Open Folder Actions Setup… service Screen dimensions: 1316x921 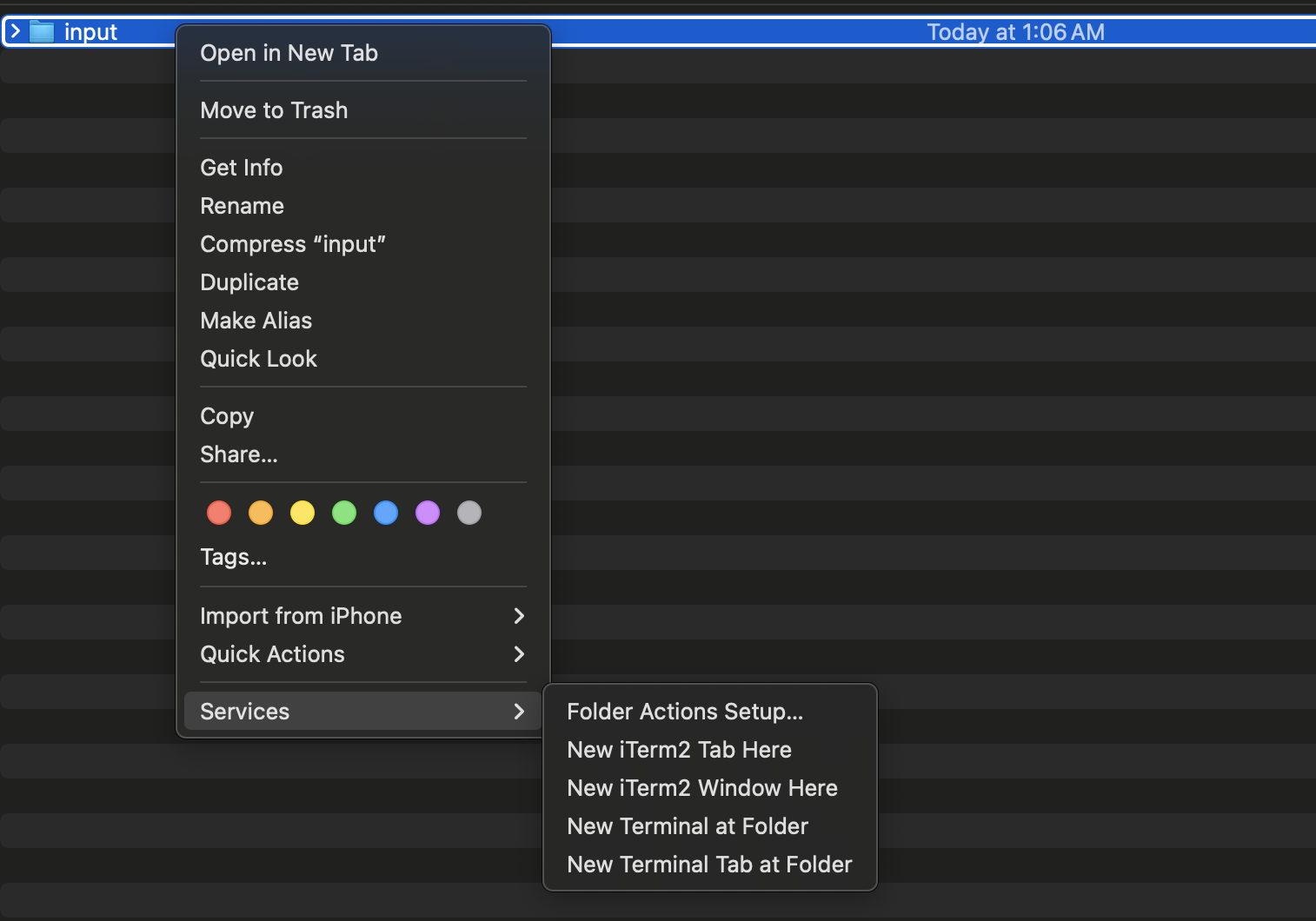pos(685,712)
